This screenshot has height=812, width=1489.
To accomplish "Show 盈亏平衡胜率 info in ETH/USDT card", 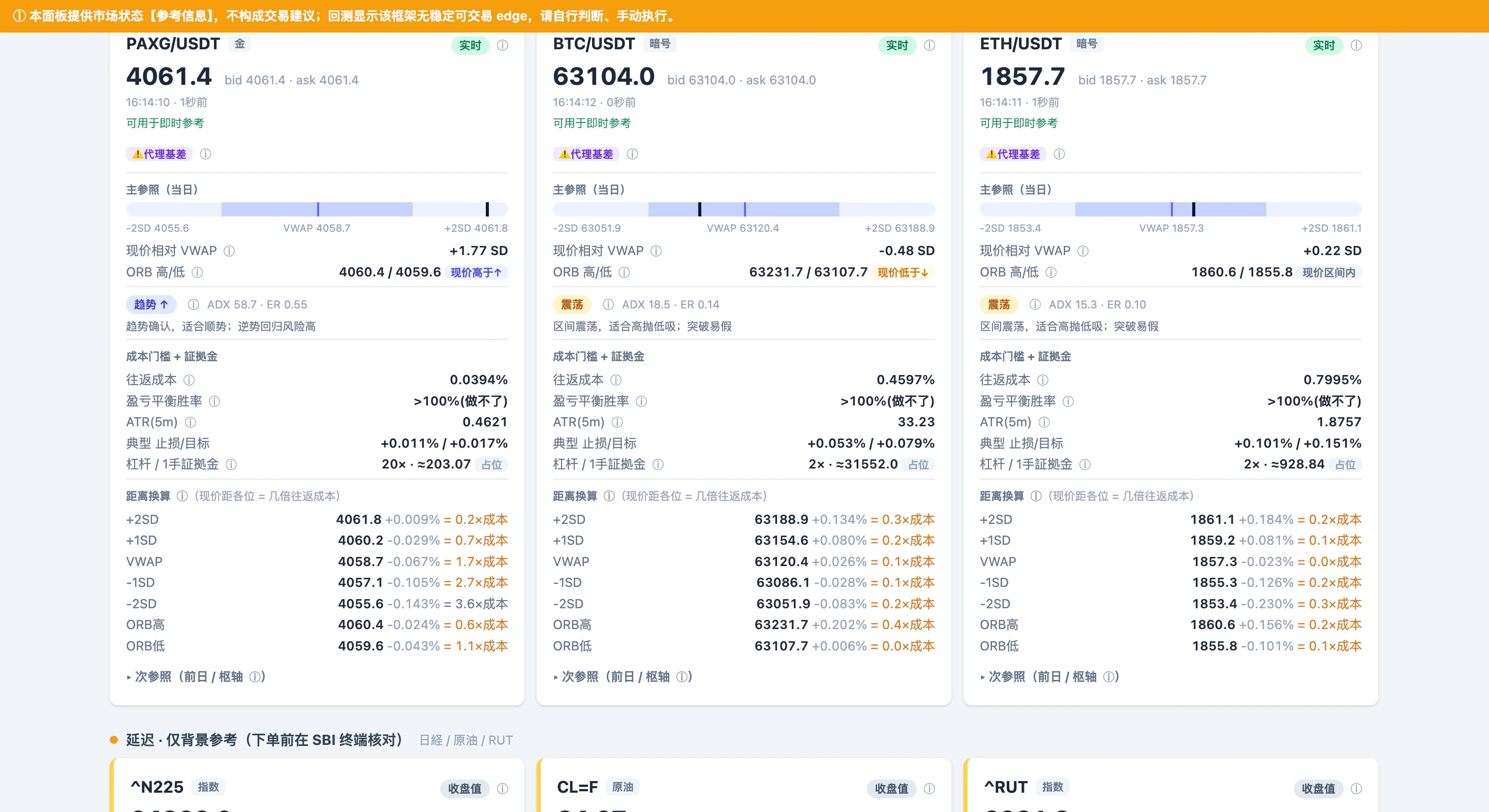I will point(1068,401).
